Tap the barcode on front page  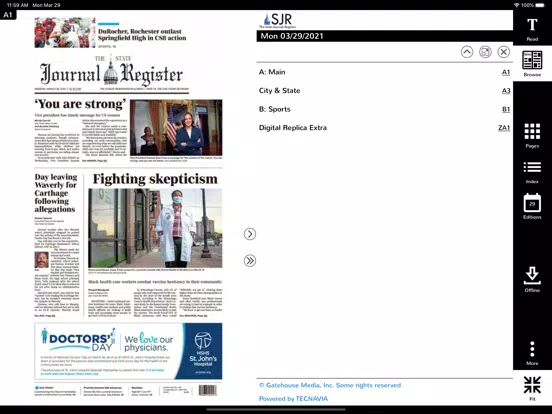coord(207,390)
